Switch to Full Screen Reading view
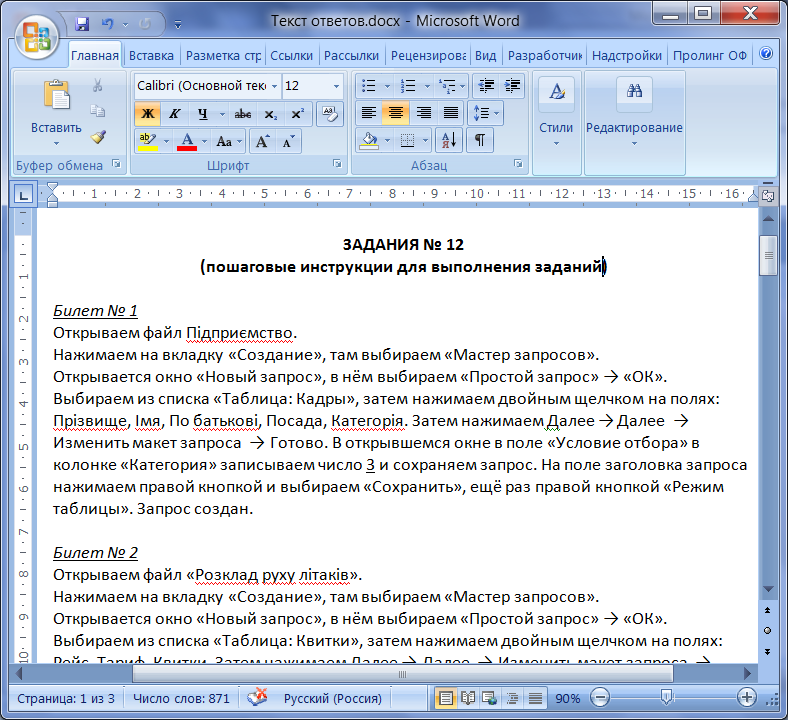The height and width of the screenshot is (720, 788). [x=468, y=698]
